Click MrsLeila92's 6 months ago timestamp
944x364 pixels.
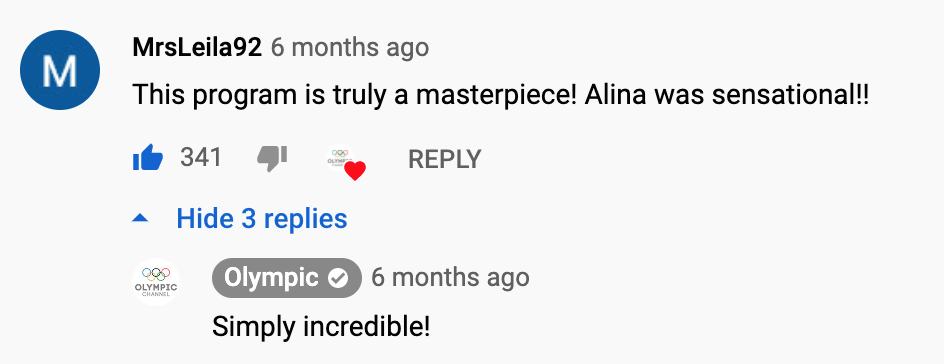(350, 48)
